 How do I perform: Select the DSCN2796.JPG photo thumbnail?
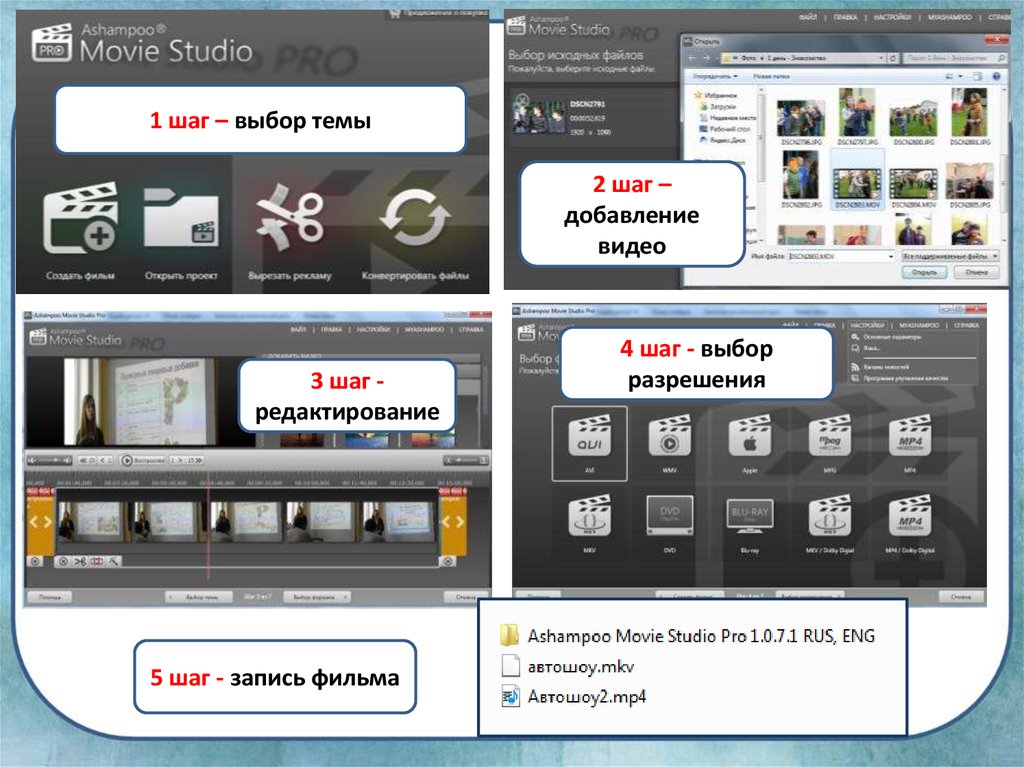(x=801, y=118)
